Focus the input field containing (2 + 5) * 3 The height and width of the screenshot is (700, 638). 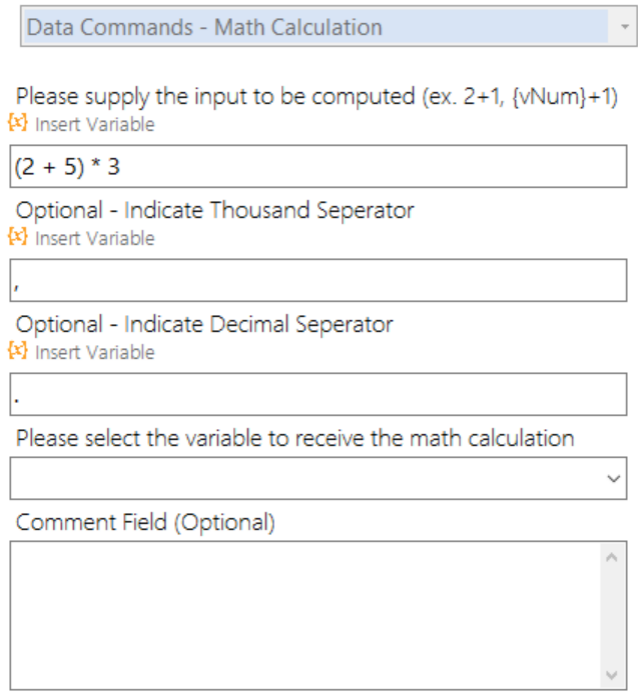click(318, 166)
